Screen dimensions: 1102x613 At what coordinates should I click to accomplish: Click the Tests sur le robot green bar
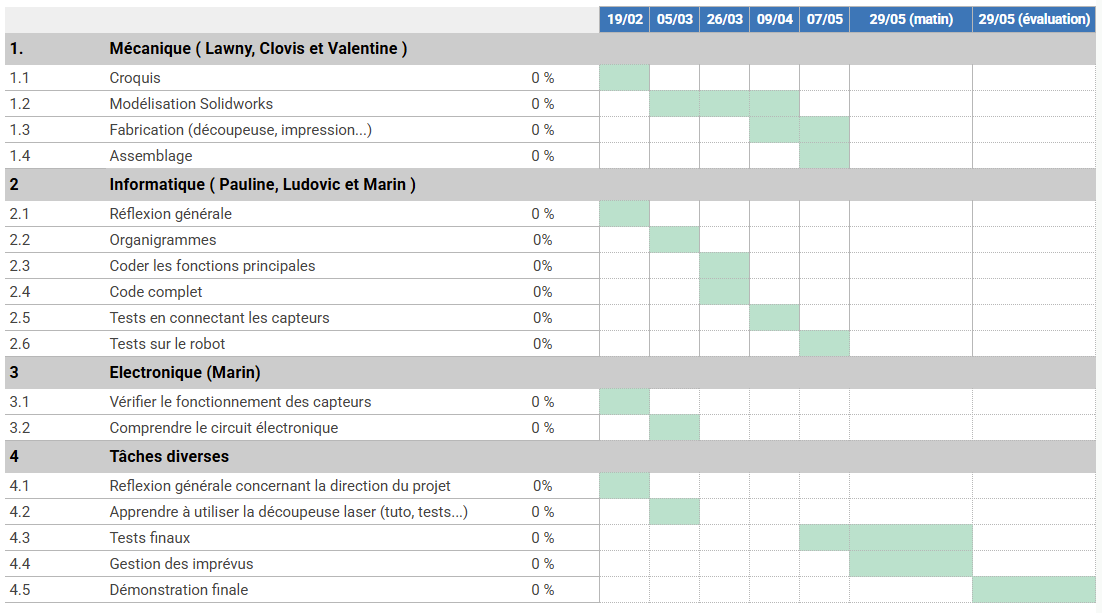coord(824,344)
